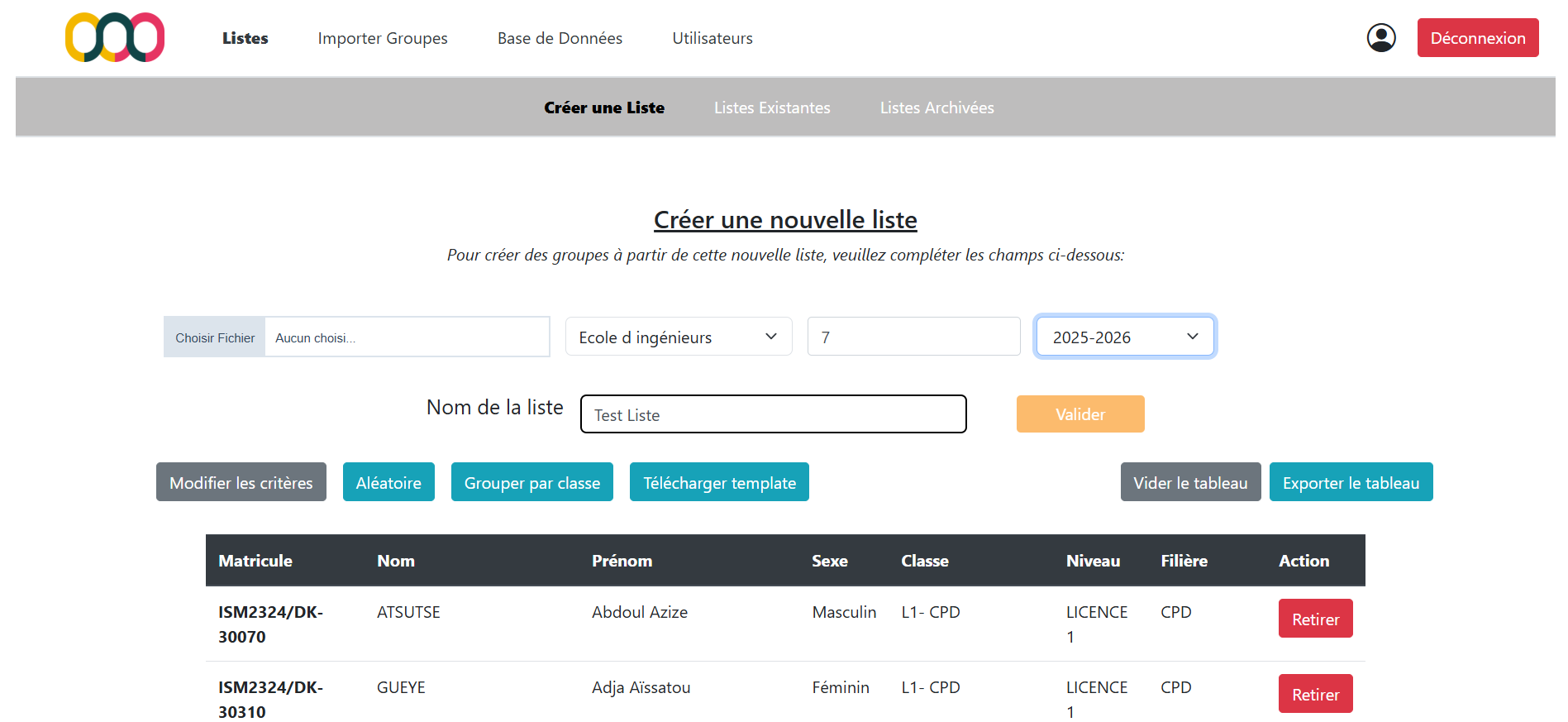1568x722 pixels.
Task: Click Vider le tableau
Action: [1190, 482]
